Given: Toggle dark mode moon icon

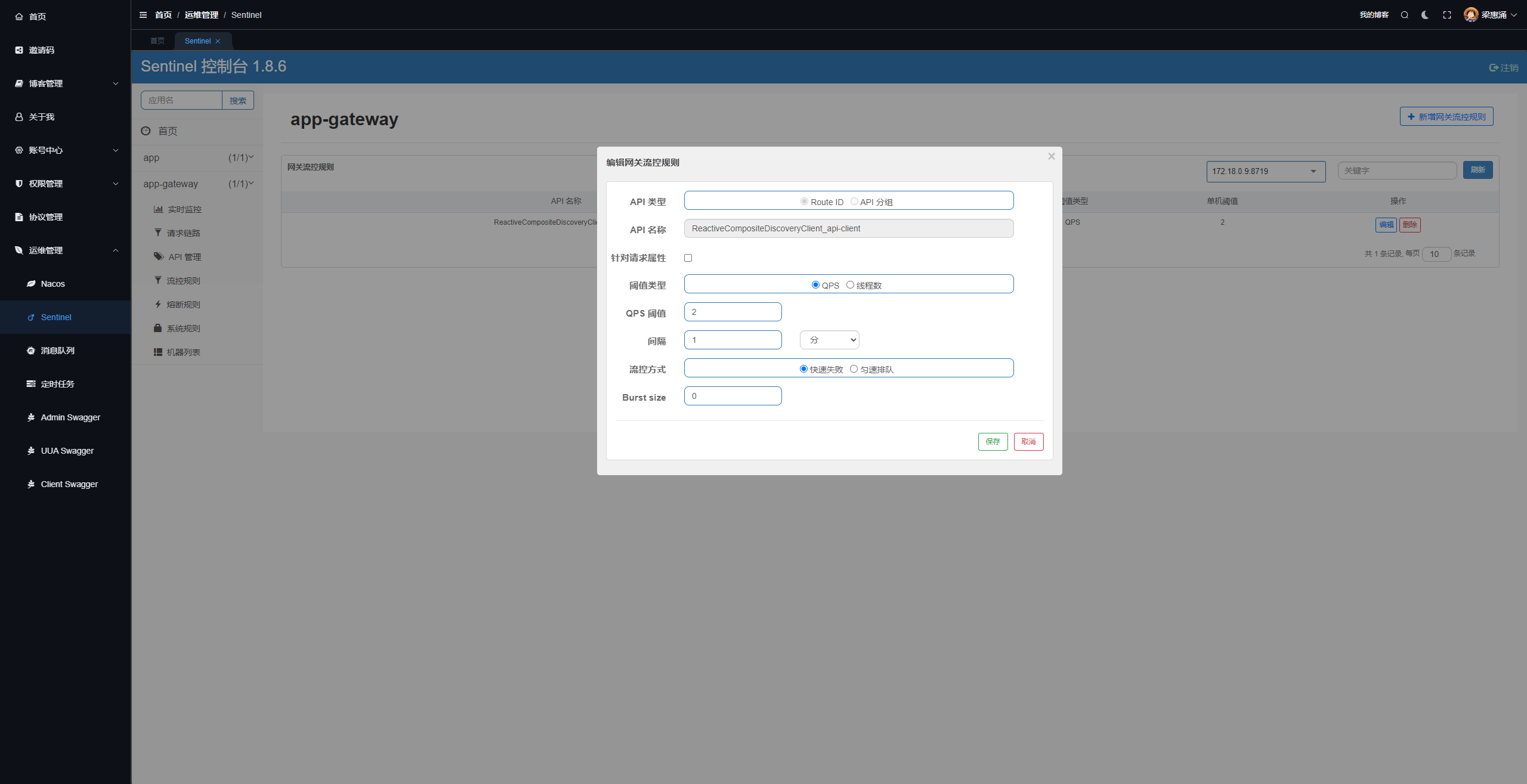Looking at the screenshot, I should [1425, 15].
